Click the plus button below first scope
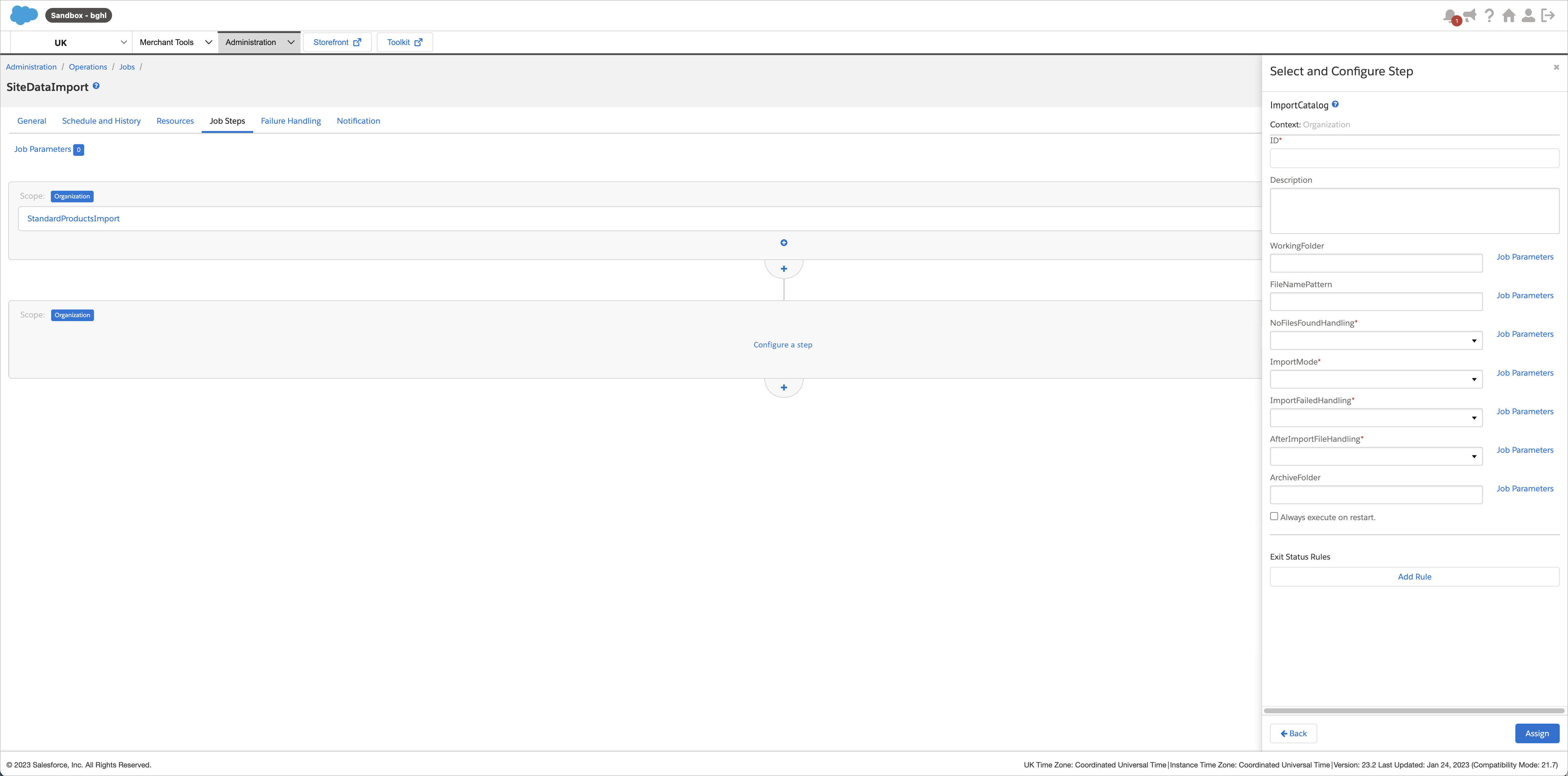 (x=784, y=269)
